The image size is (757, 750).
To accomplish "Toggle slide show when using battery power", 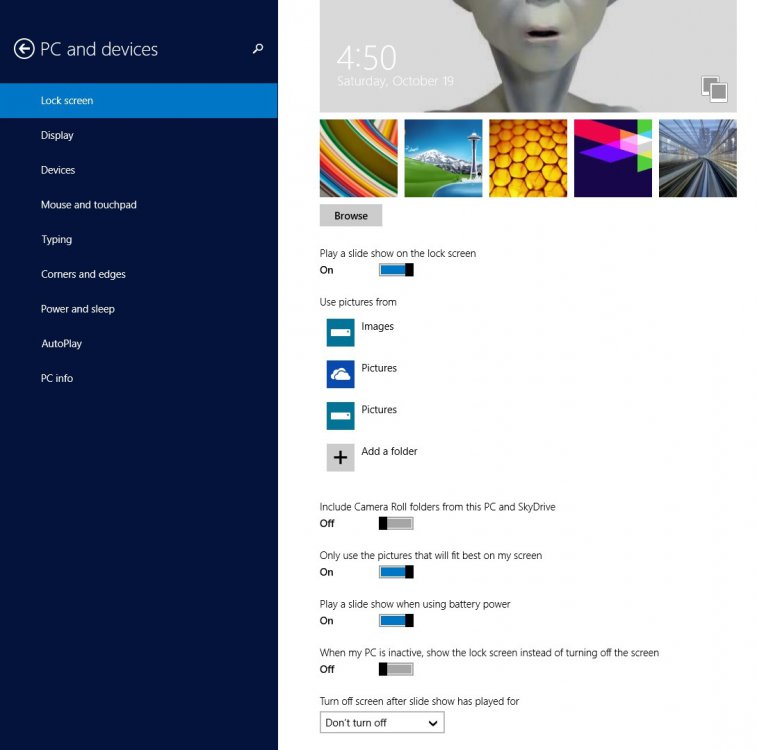I will point(396,621).
